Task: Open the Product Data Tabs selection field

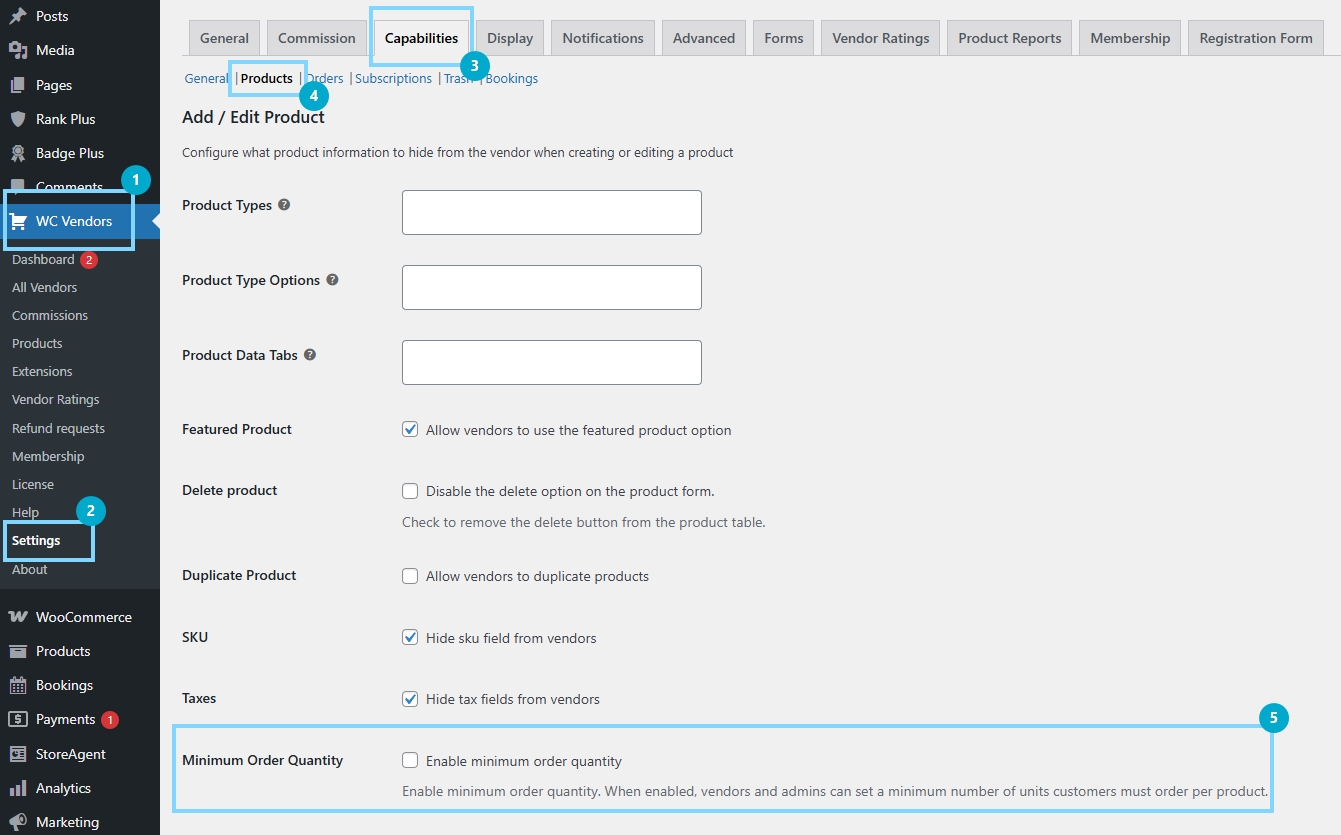Action: [551, 363]
